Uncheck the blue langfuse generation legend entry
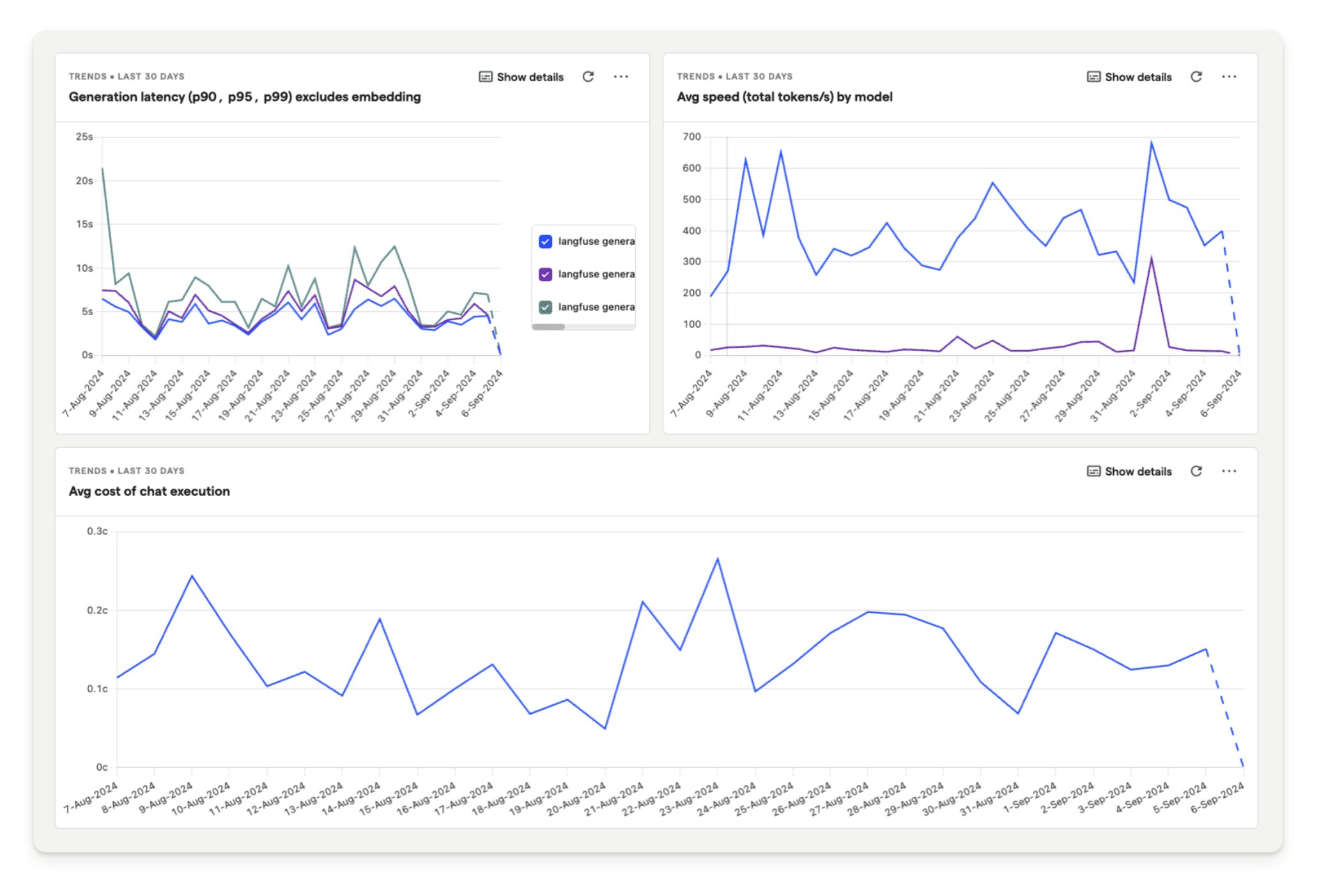The width and height of the screenshot is (1319, 896). tap(544, 241)
